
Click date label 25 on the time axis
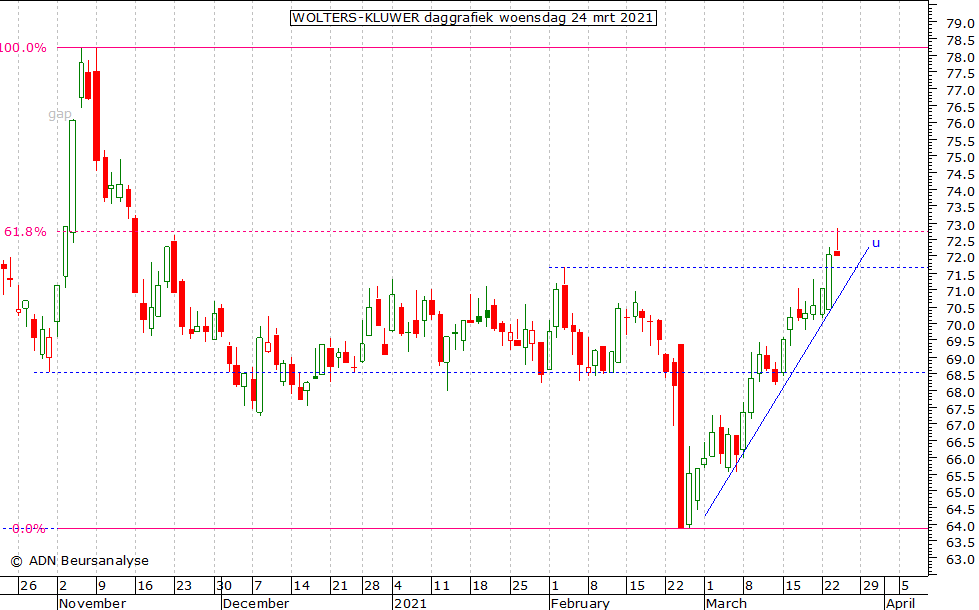(x=520, y=586)
